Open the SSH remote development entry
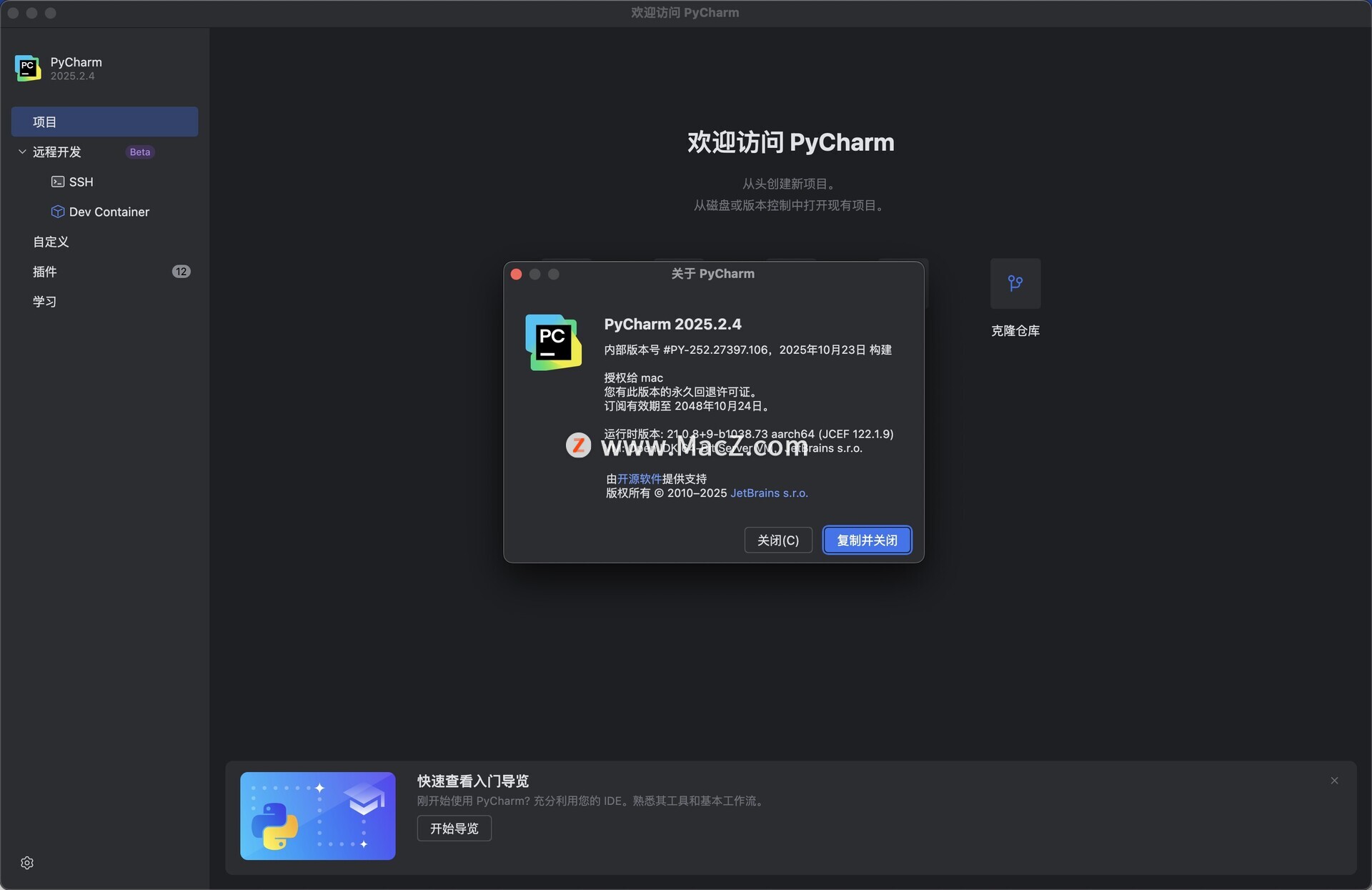The width and height of the screenshot is (1372, 890). tap(80, 182)
